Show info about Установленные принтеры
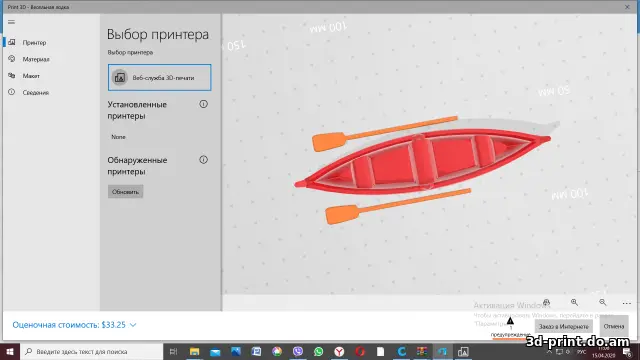Screen dimensions: 640x360 click(x=203, y=104)
